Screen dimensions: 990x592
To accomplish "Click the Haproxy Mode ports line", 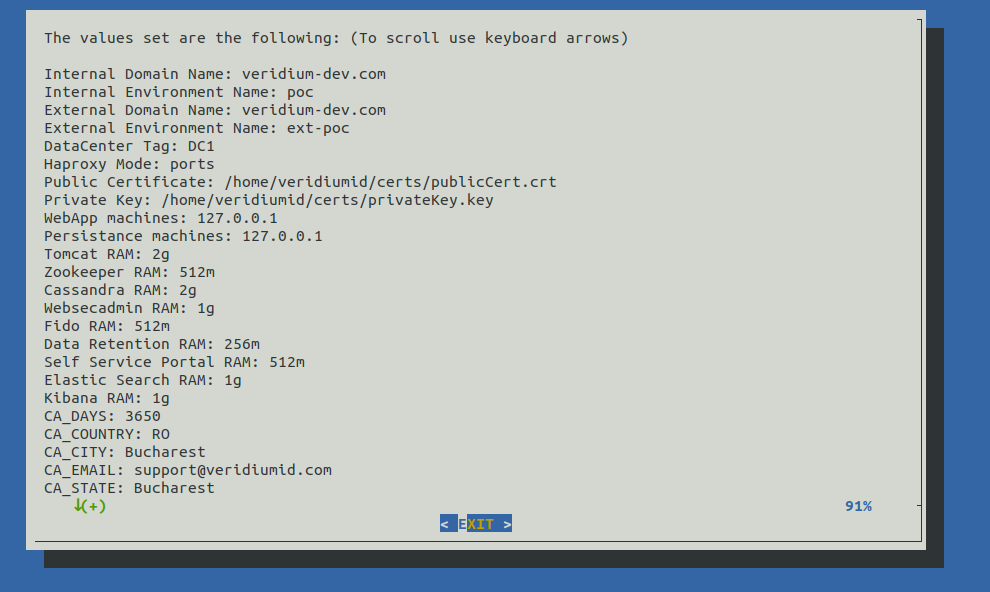I will (x=129, y=164).
